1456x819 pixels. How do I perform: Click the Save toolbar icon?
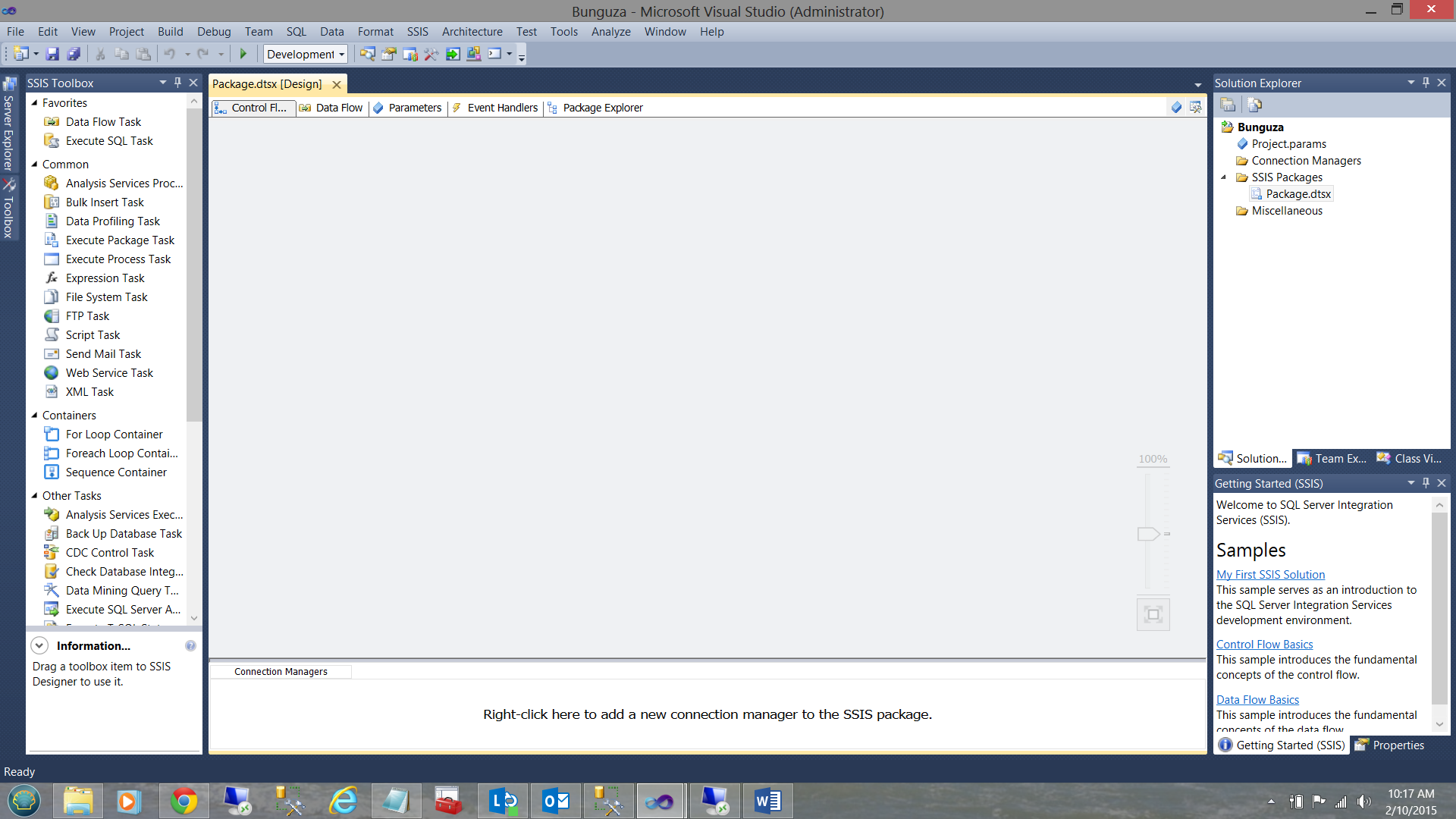(52, 54)
